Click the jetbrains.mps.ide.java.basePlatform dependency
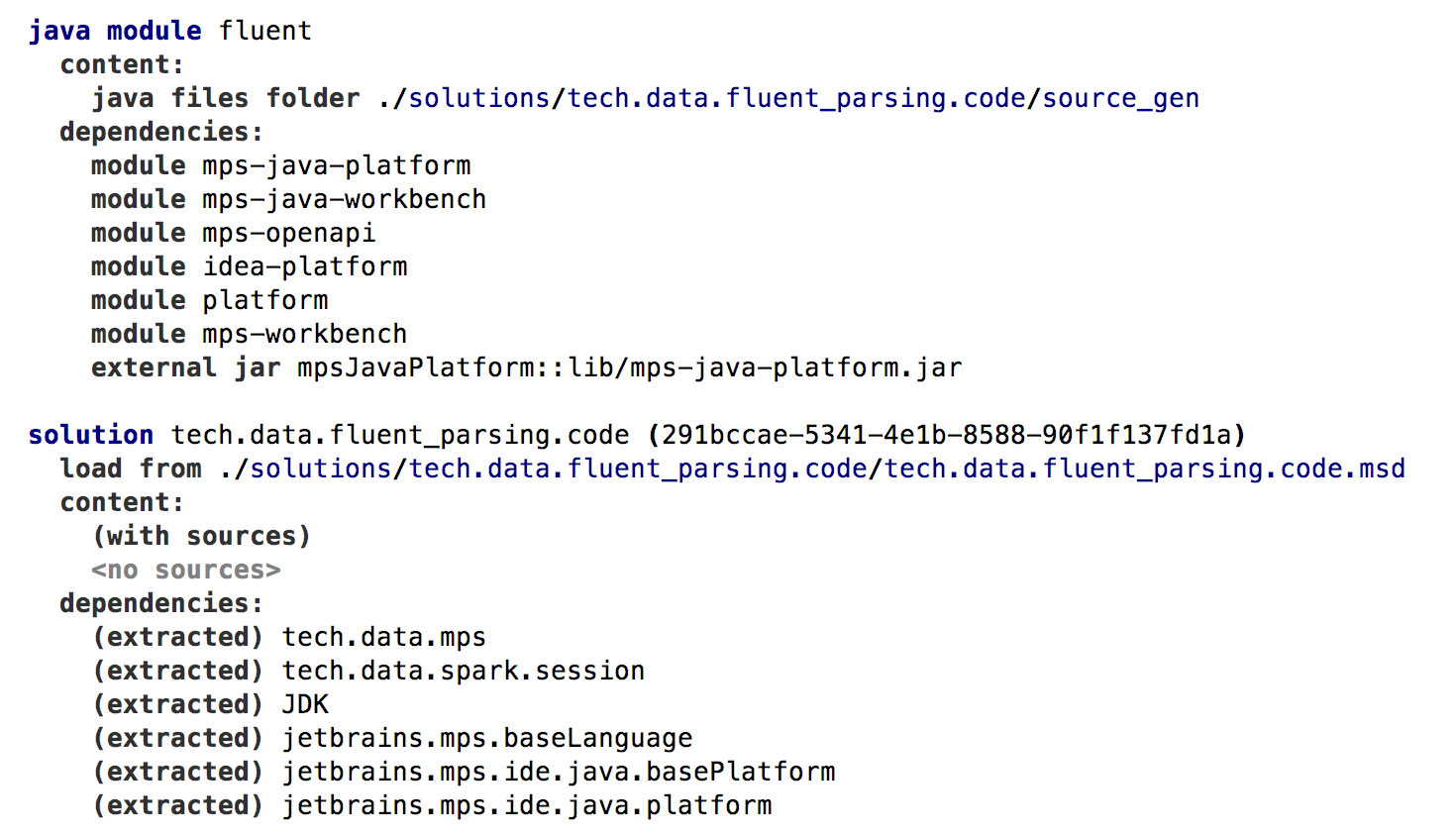 [558, 772]
